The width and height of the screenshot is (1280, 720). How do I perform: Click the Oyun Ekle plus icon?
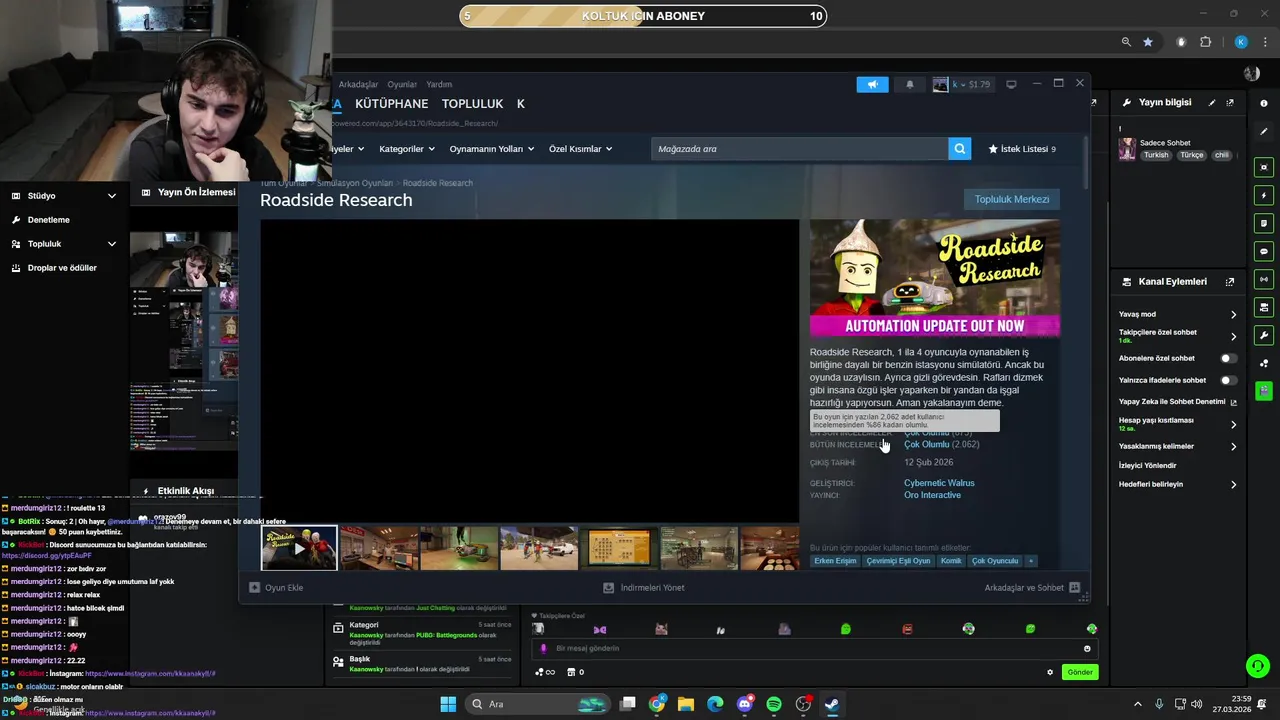pyautogui.click(x=254, y=588)
